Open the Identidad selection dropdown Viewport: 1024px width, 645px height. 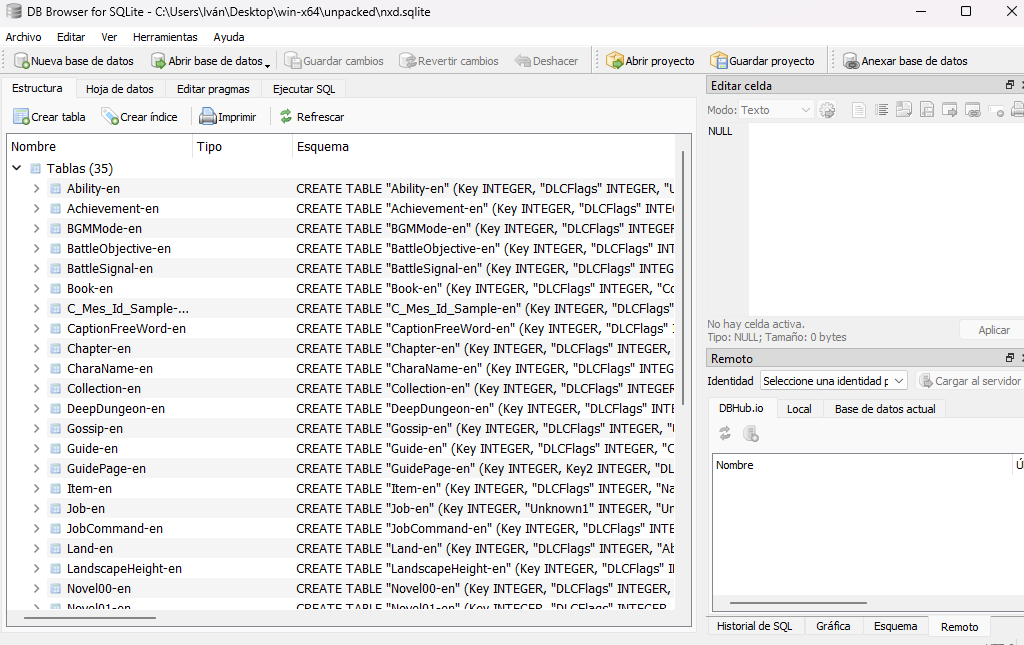[833, 381]
